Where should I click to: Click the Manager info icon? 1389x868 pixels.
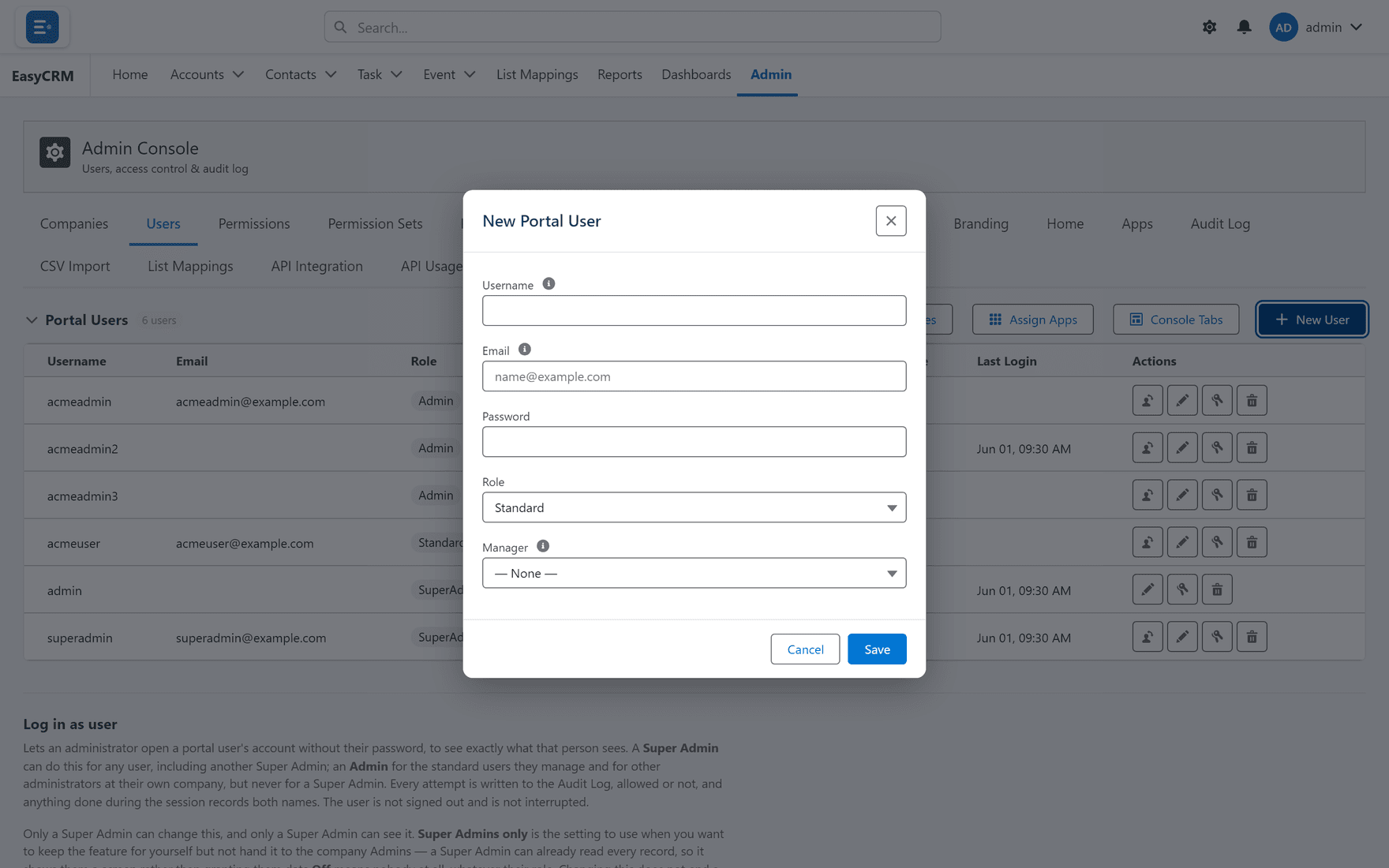543,546
